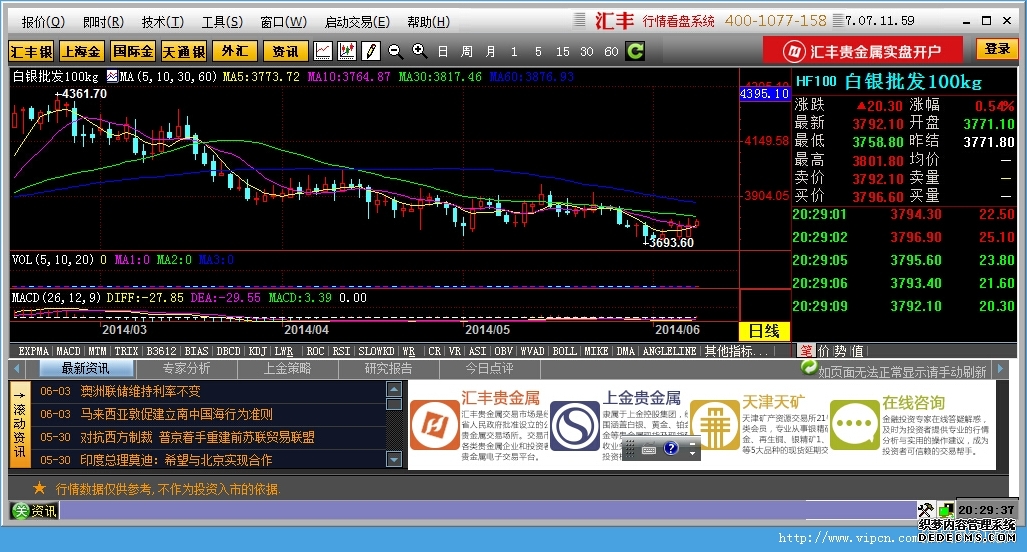Click the MA indicator icon beside 白银批发100kg

click(112, 77)
